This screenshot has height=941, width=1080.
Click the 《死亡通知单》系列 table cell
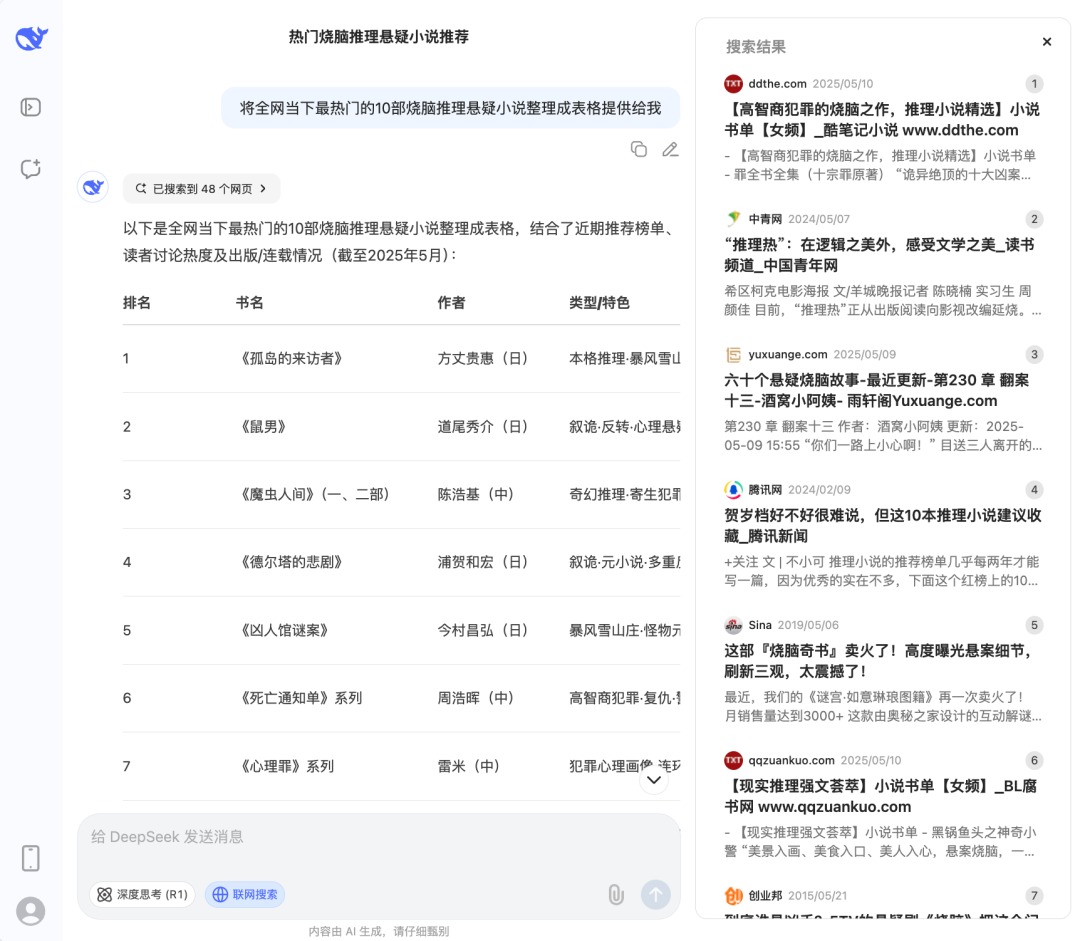(299, 698)
